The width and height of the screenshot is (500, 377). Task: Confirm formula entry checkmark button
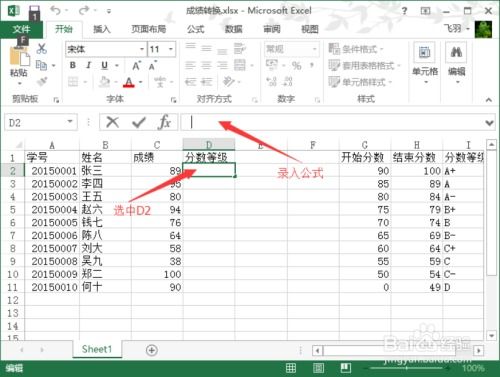pos(139,123)
